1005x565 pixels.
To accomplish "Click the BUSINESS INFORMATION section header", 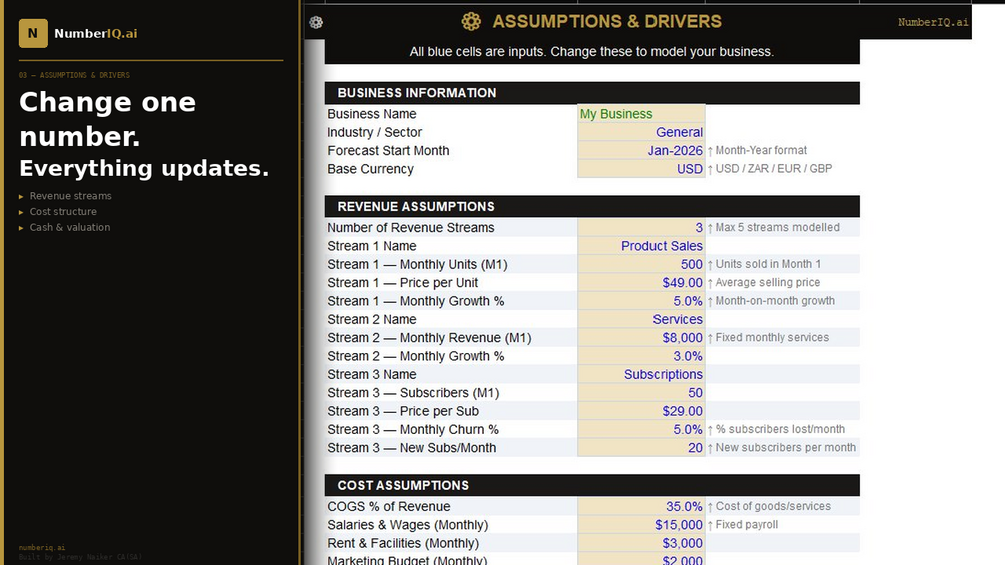I will [592, 93].
